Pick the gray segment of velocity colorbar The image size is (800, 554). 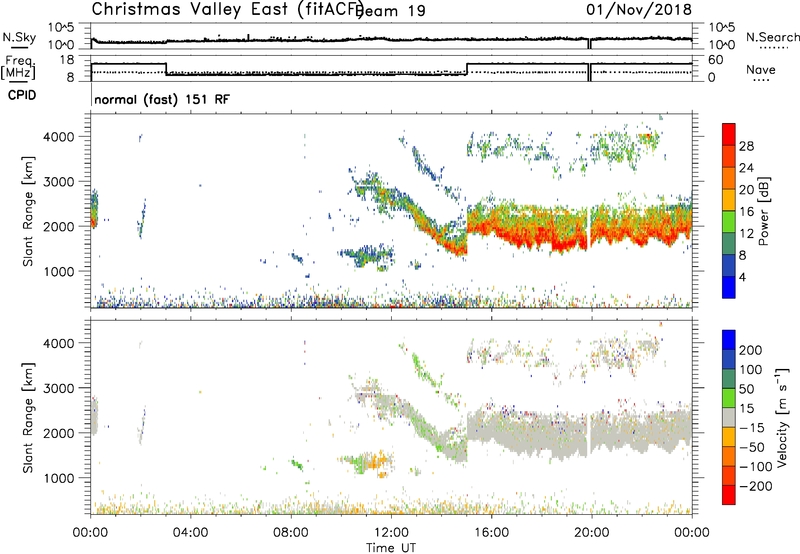[x=729, y=417]
